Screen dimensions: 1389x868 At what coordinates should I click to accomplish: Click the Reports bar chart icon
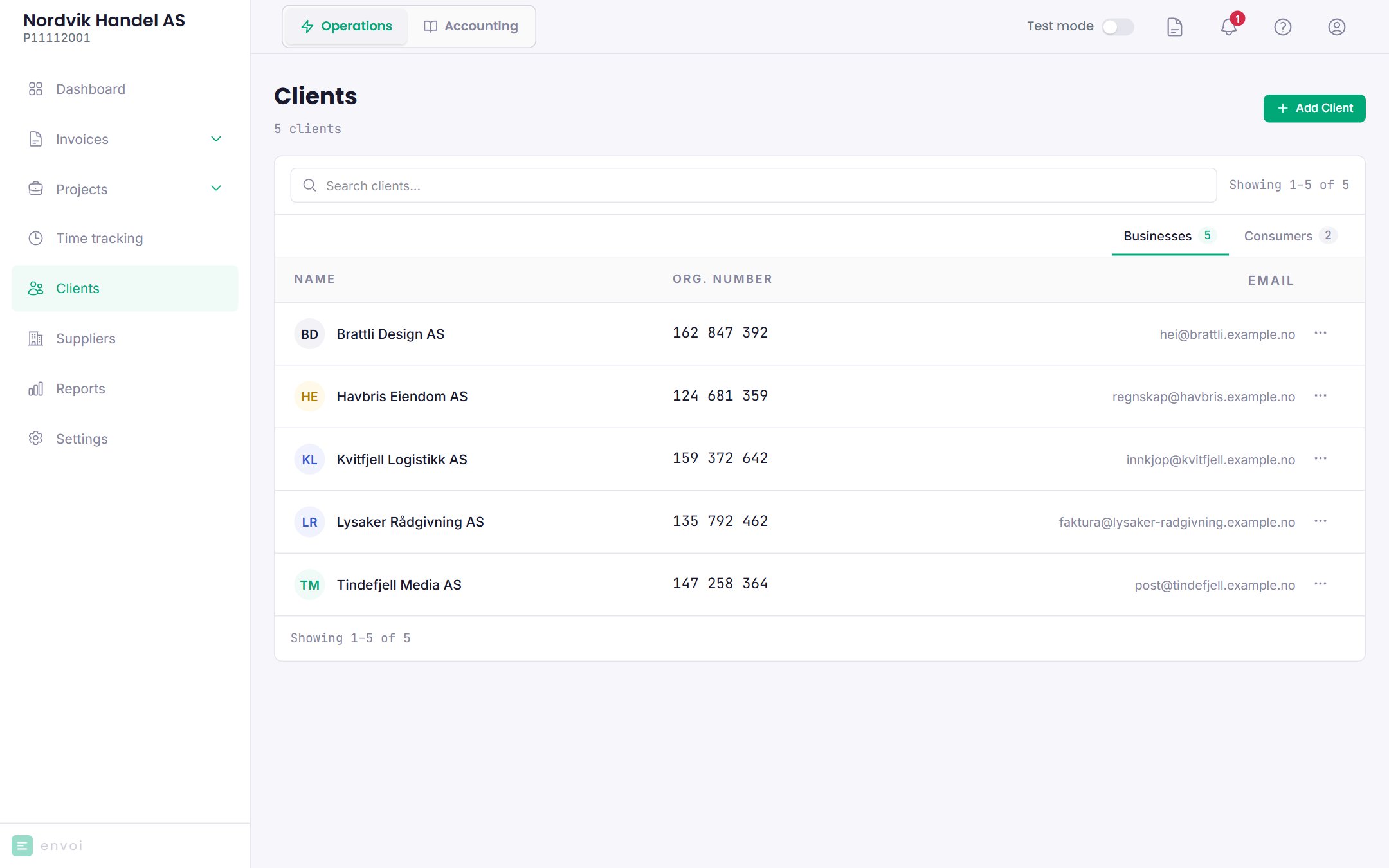(x=35, y=388)
